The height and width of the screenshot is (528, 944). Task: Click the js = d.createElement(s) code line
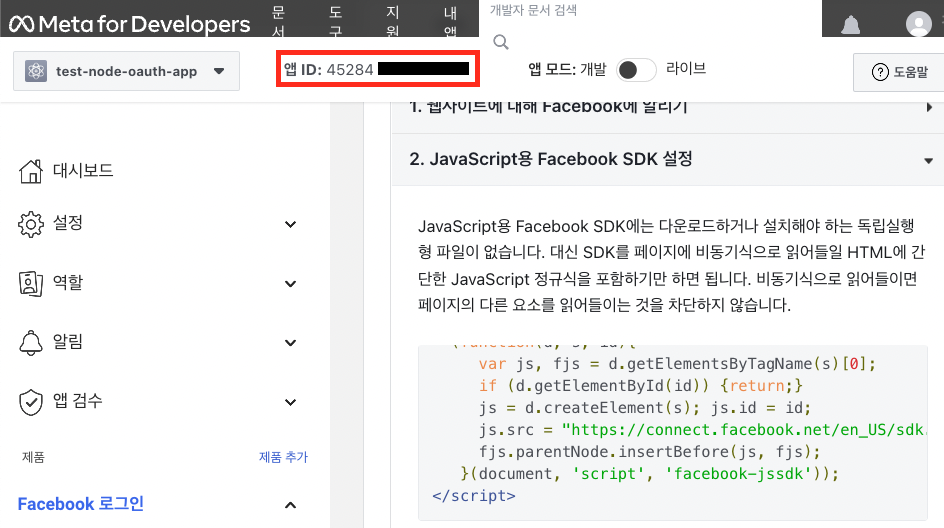pyautogui.click(x=645, y=408)
